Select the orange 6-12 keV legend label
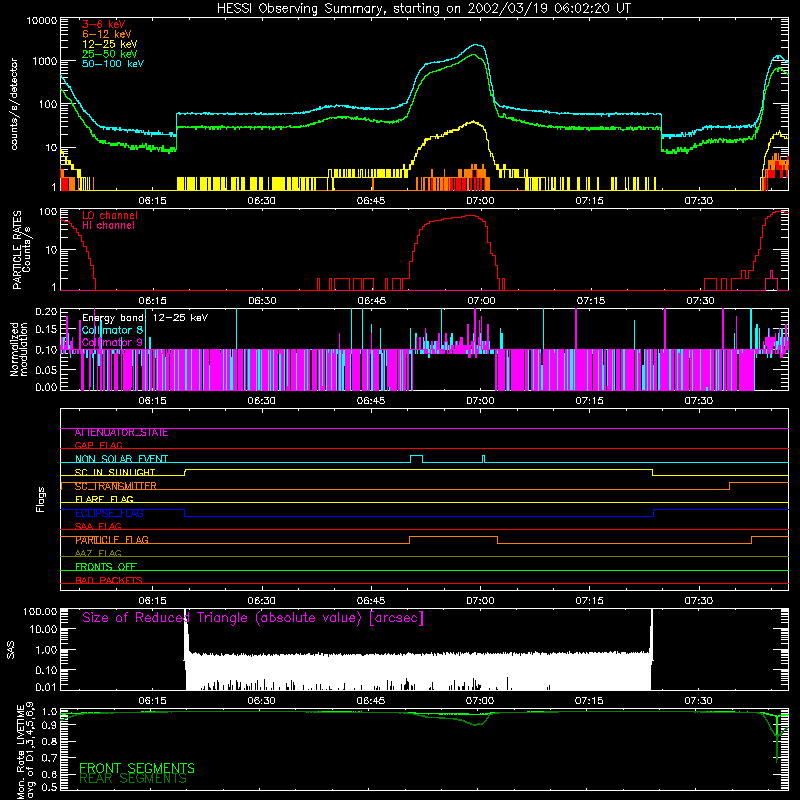The height and width of the screenshot is (800, 800). [x=107, y=34]
